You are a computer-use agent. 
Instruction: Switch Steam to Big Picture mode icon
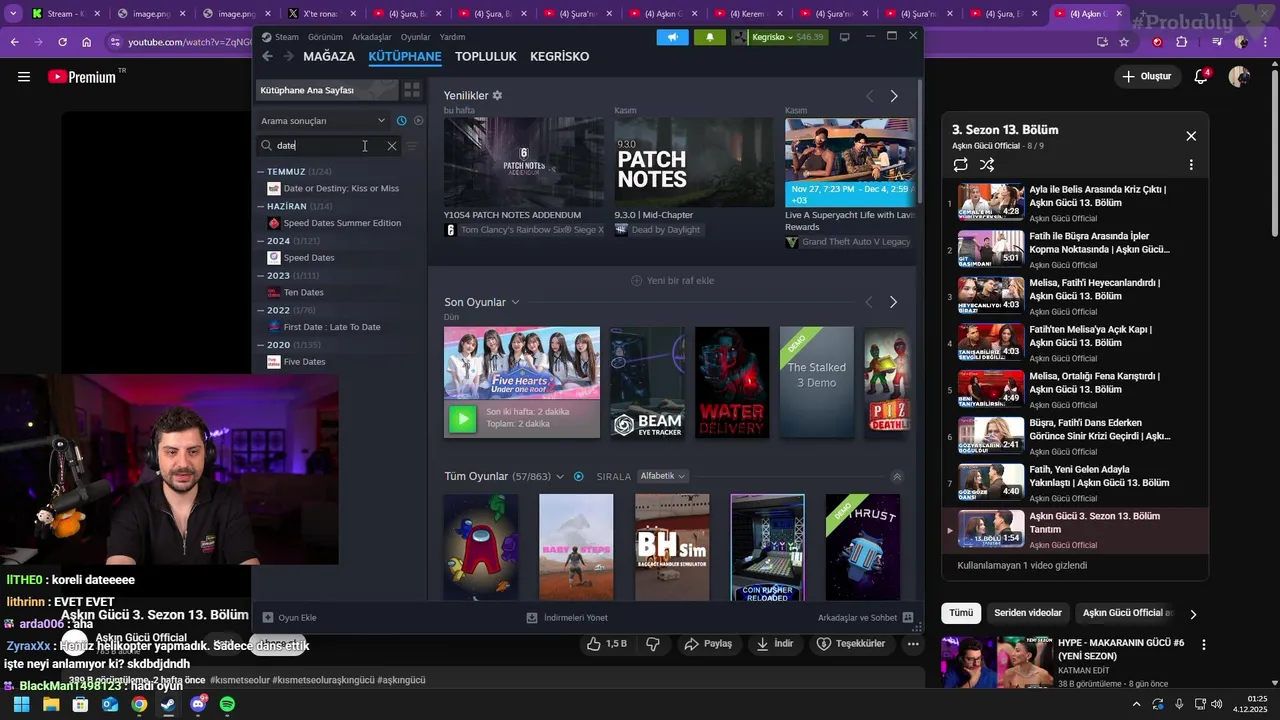[845, 37]
